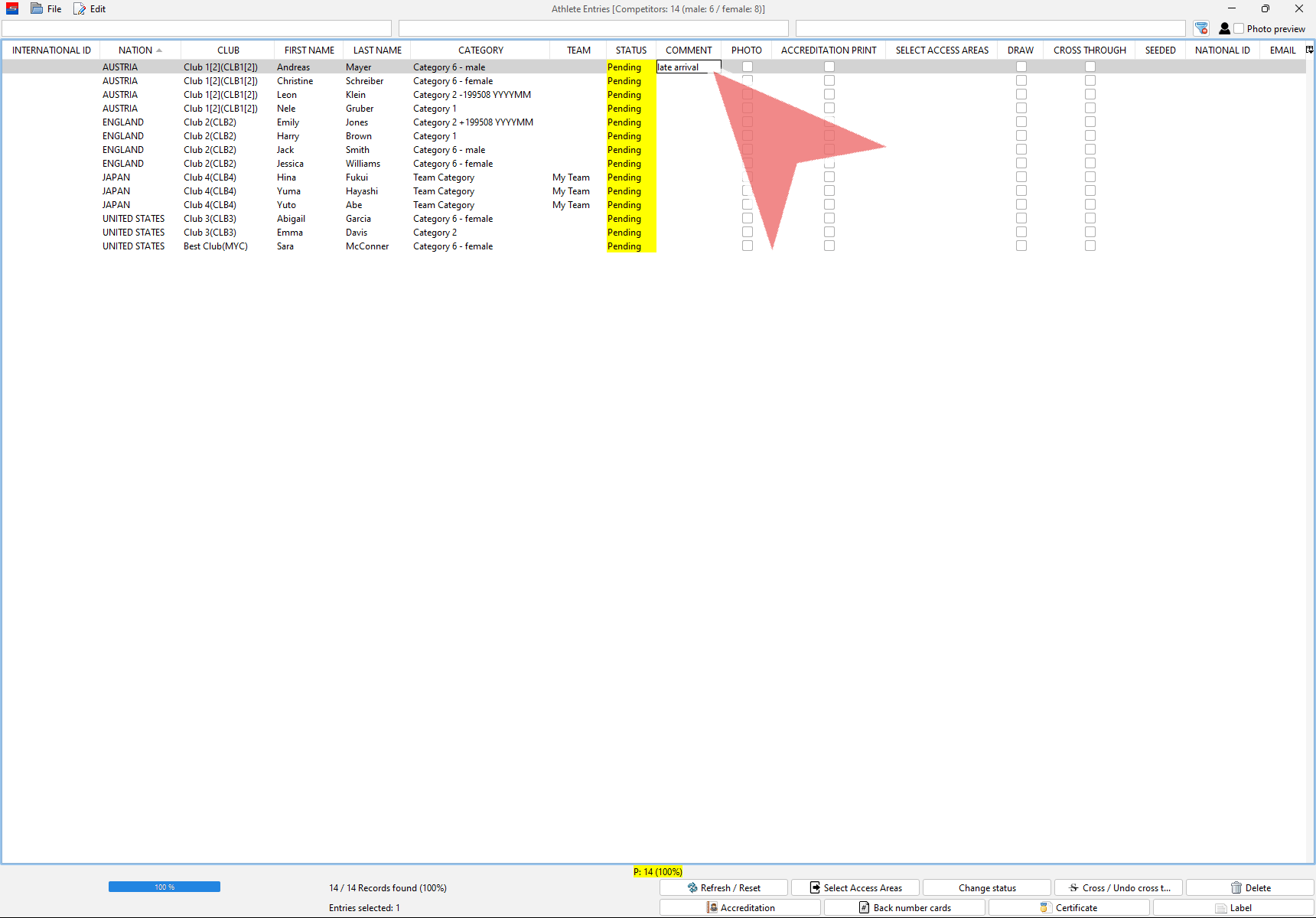Image resolution: width=1316 pixels, height=918 pixels.
Task: Click the Certificate medal button
Action: coord(1069,907)
